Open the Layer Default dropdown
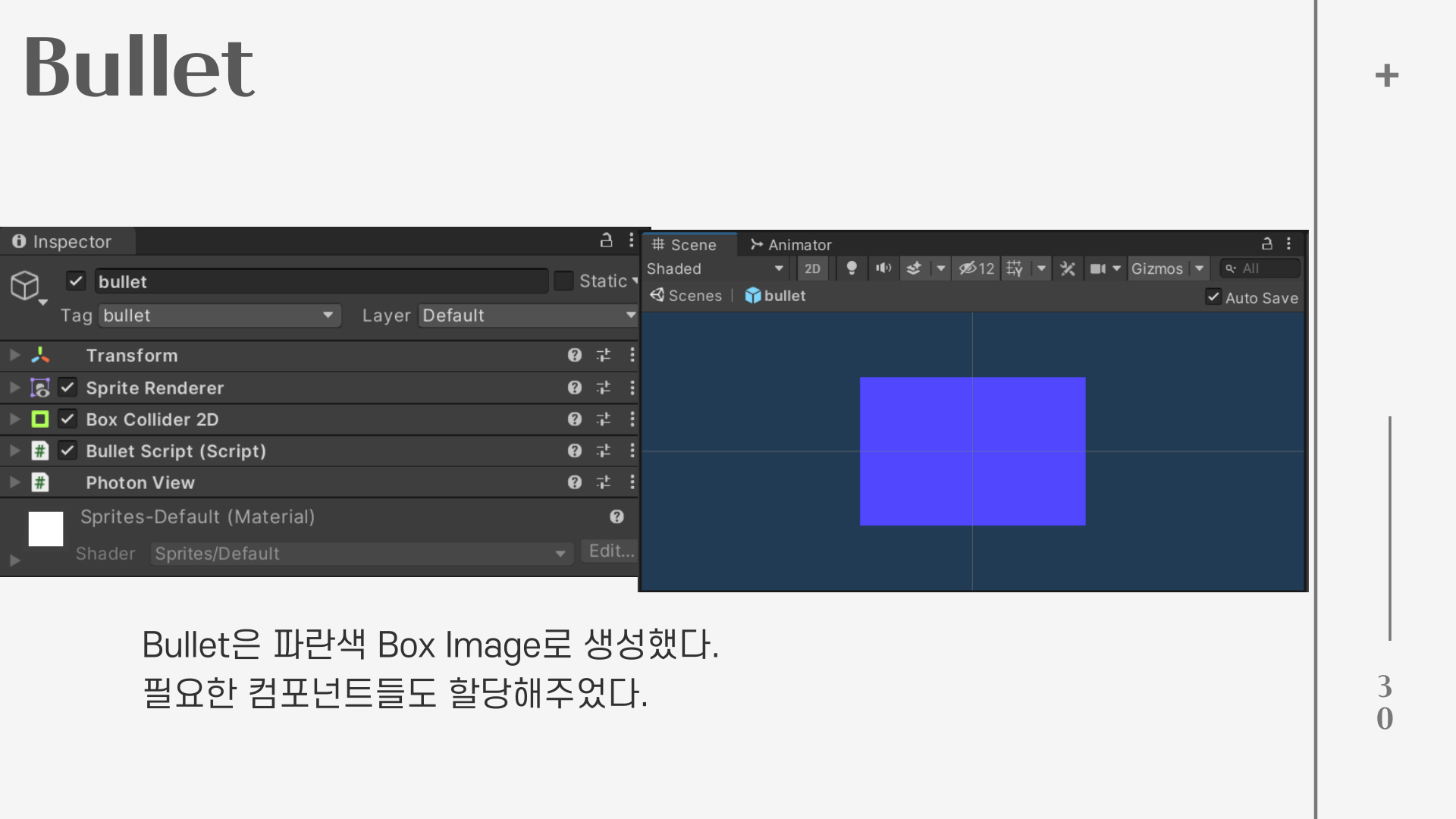1456x819 pixels. 528,315
